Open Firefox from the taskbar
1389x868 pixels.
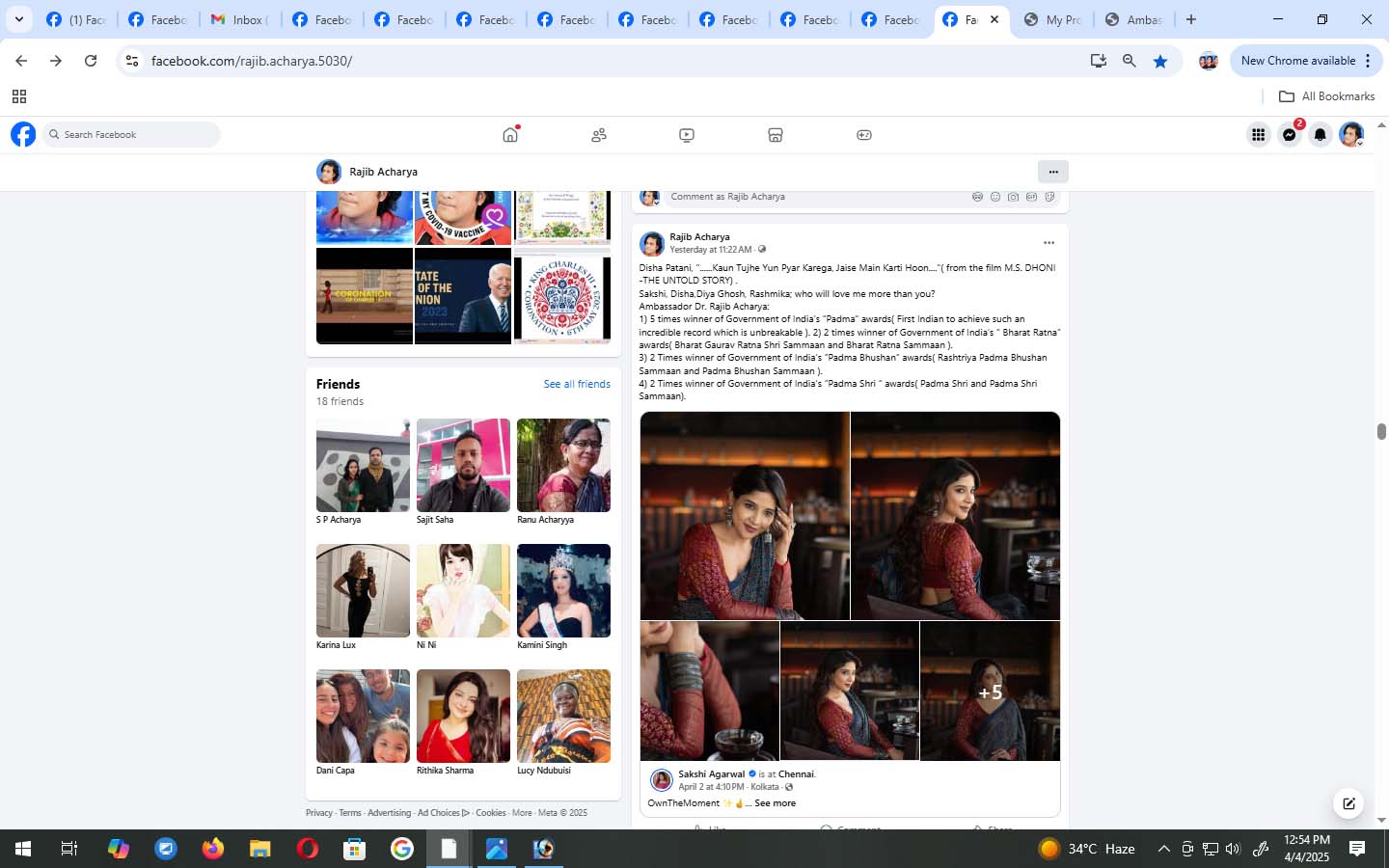tap(213, 849)
